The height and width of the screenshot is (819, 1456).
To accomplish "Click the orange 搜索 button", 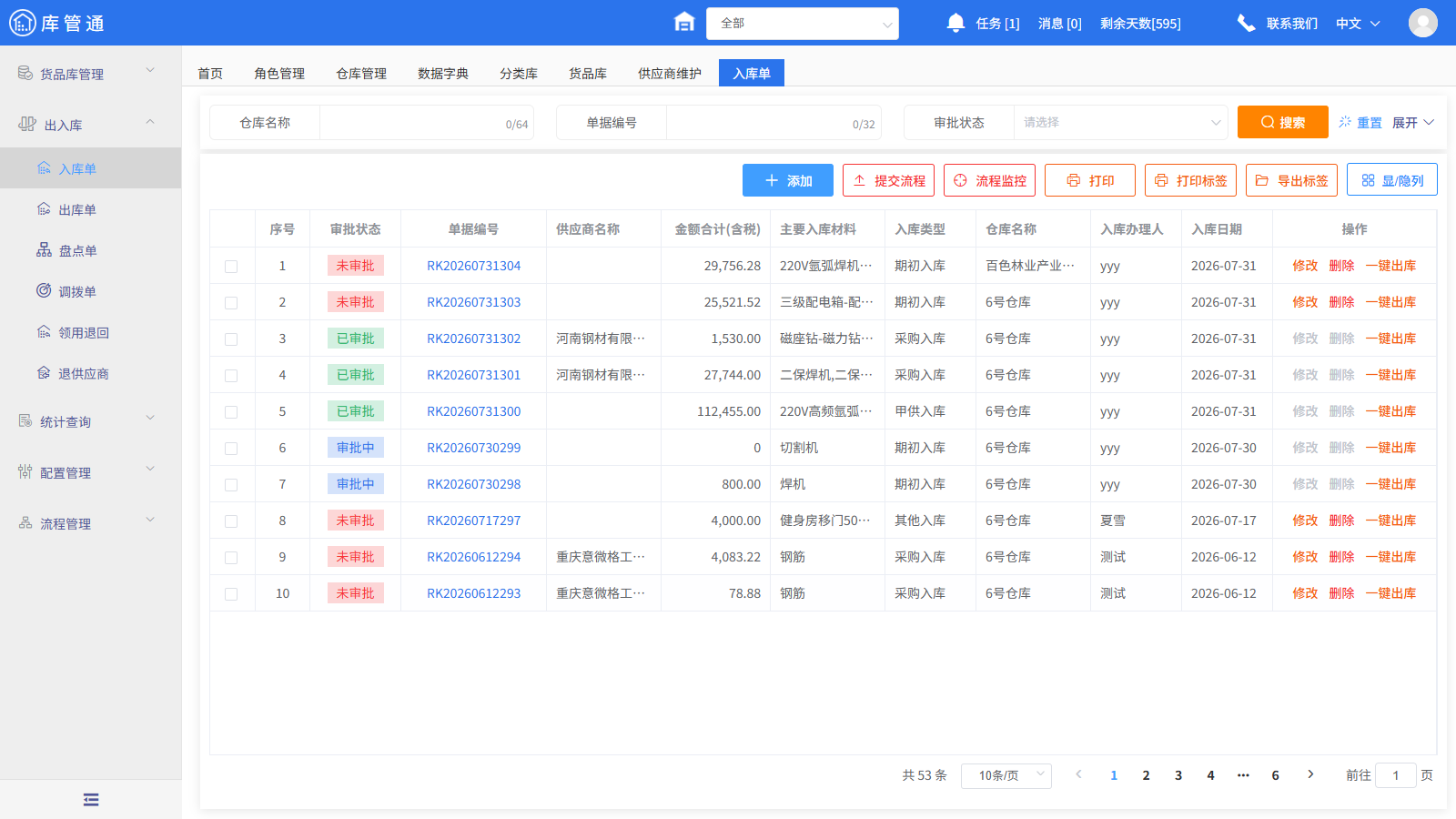I will (x=1283, y=122).
